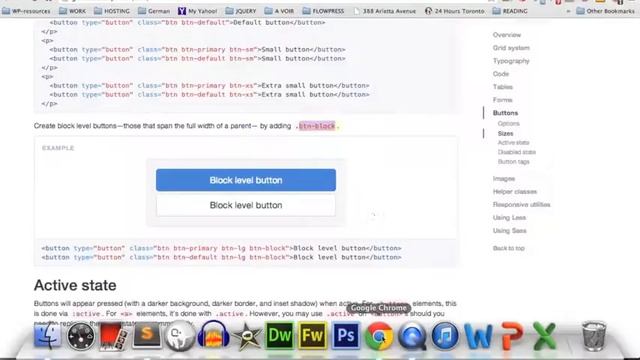Click the highlighted .btn-block code text
Screen dimensions: 640x360
317,126
